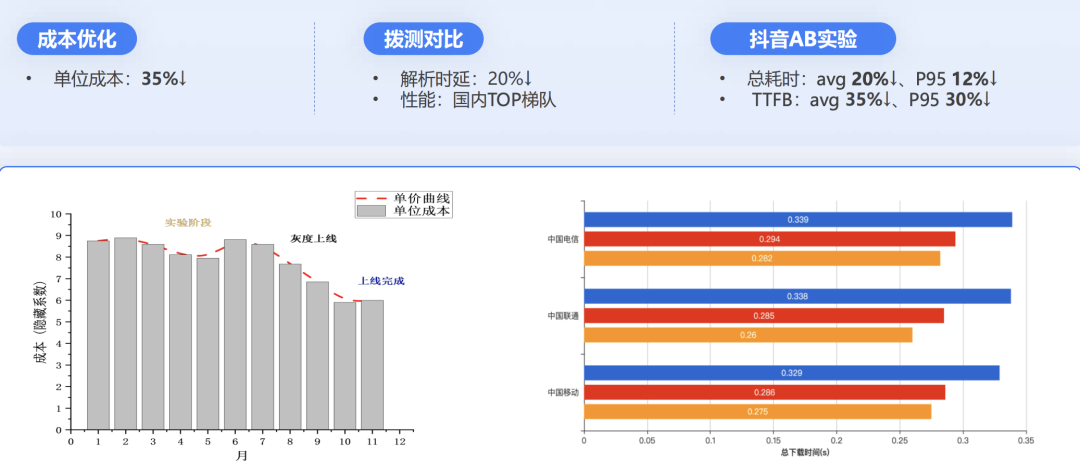Click the 0.05 tick on download-time axis
This screenshot has width=1080, height=464.
pyautogui.click(x=647, y=439)
